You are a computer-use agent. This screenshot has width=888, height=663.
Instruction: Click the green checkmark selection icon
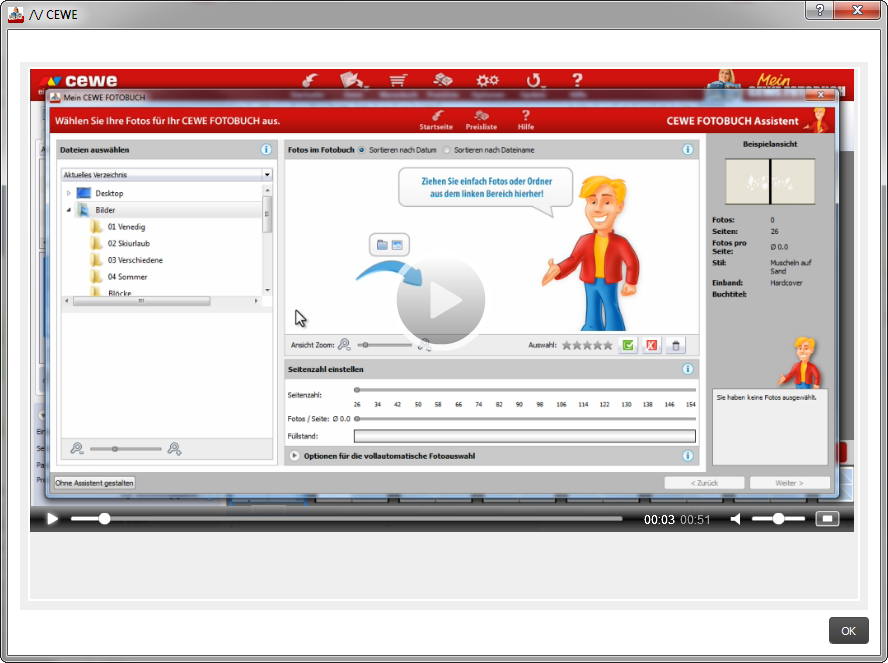628,345
